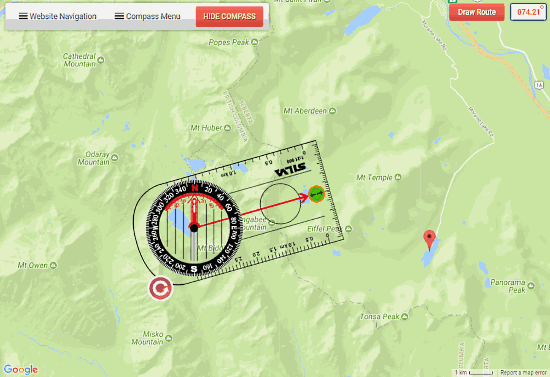Click the N mark on compass dial

(195, 187)
